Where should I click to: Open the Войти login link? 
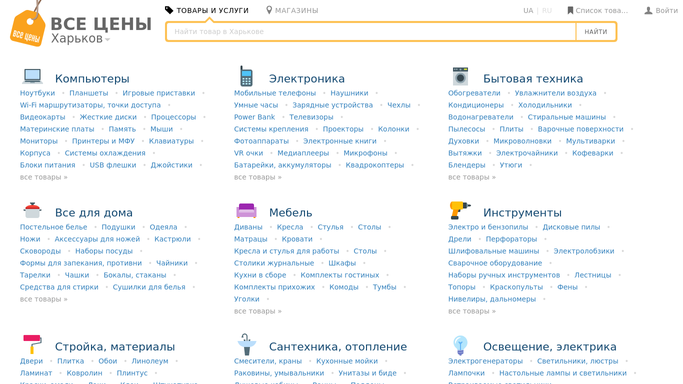[x=661, y=10]
